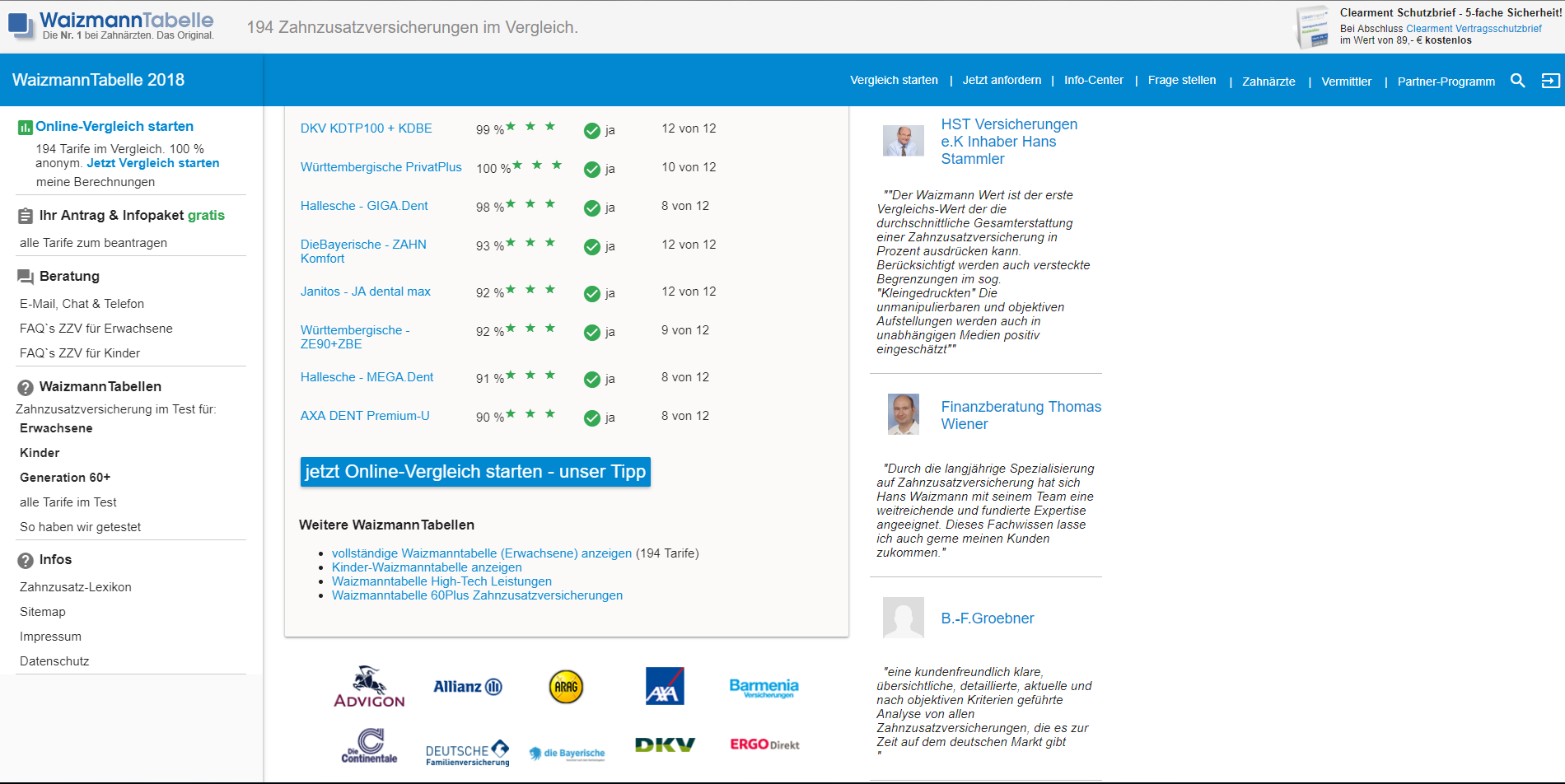Open 'HST Versicherungen e.K Inhaber Hans Stammler'

pos(1009,142)
